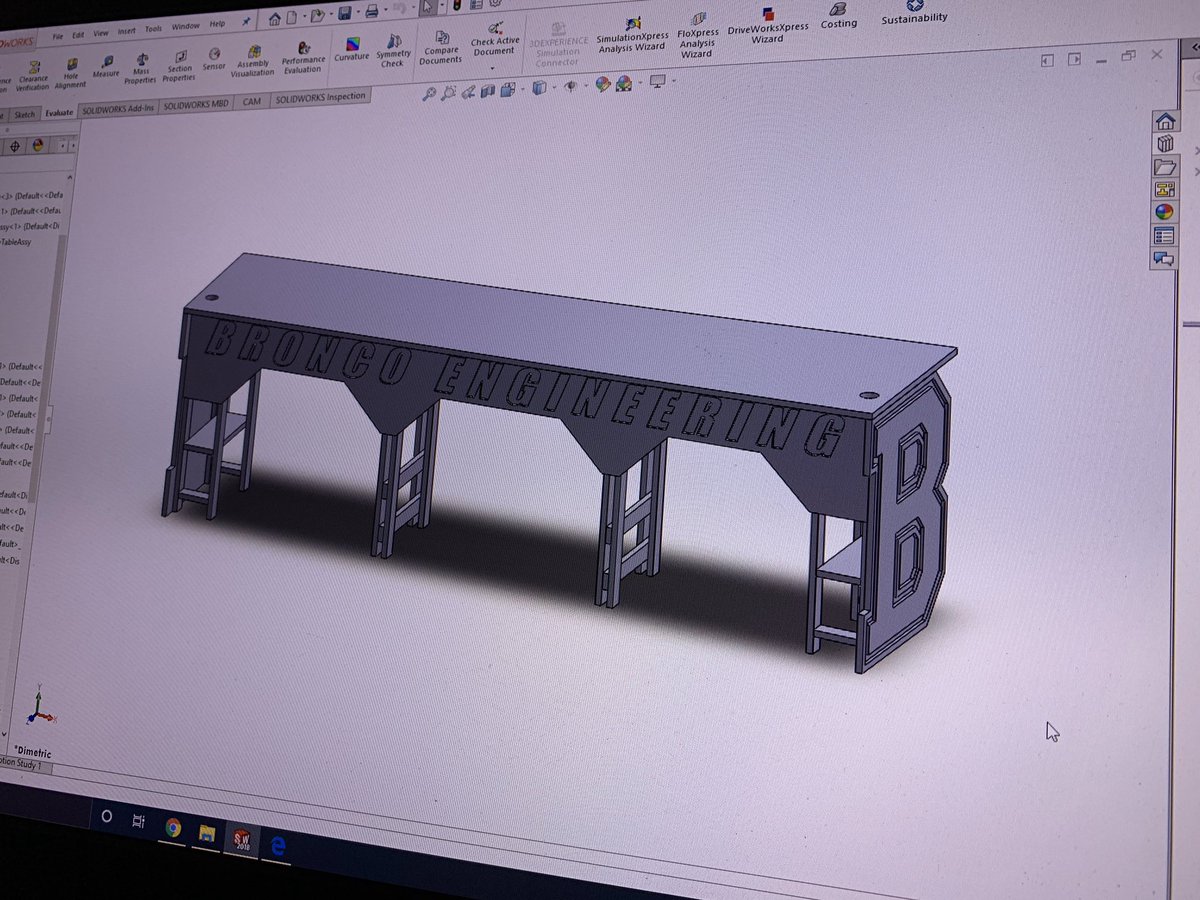This screenshot has height=900, width=1200.
Task: Open the Tools menu
Action: [153, 29]
